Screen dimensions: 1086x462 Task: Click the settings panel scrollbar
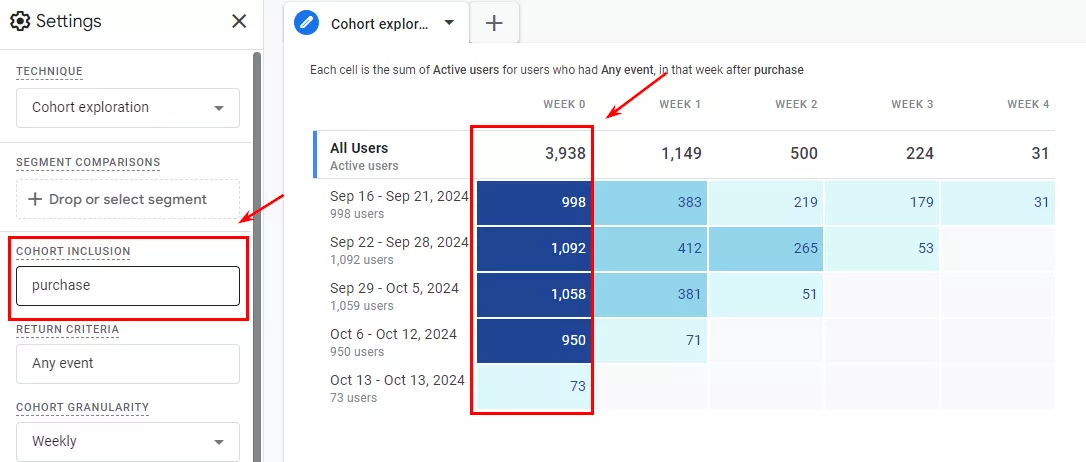[x=257, y=256]
